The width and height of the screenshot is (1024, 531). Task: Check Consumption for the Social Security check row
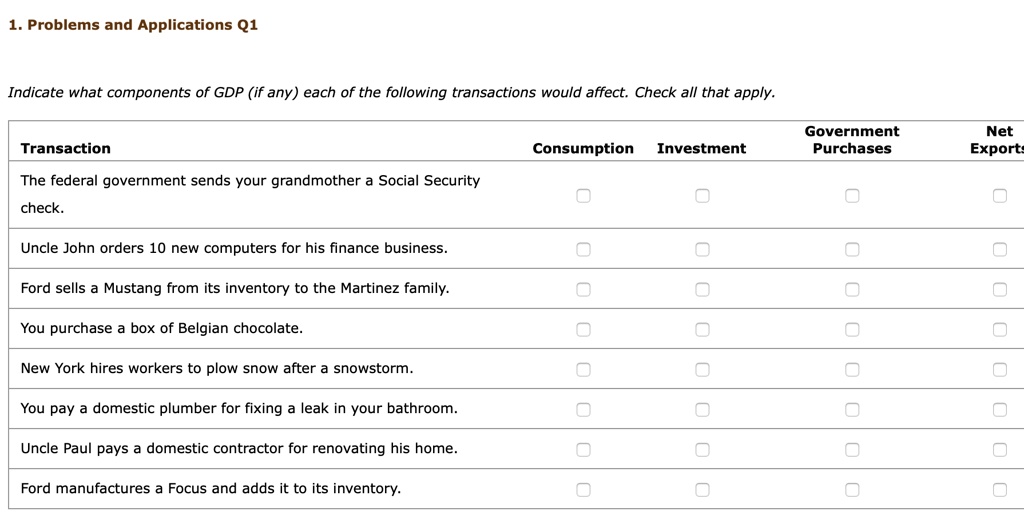pos(583,195)
